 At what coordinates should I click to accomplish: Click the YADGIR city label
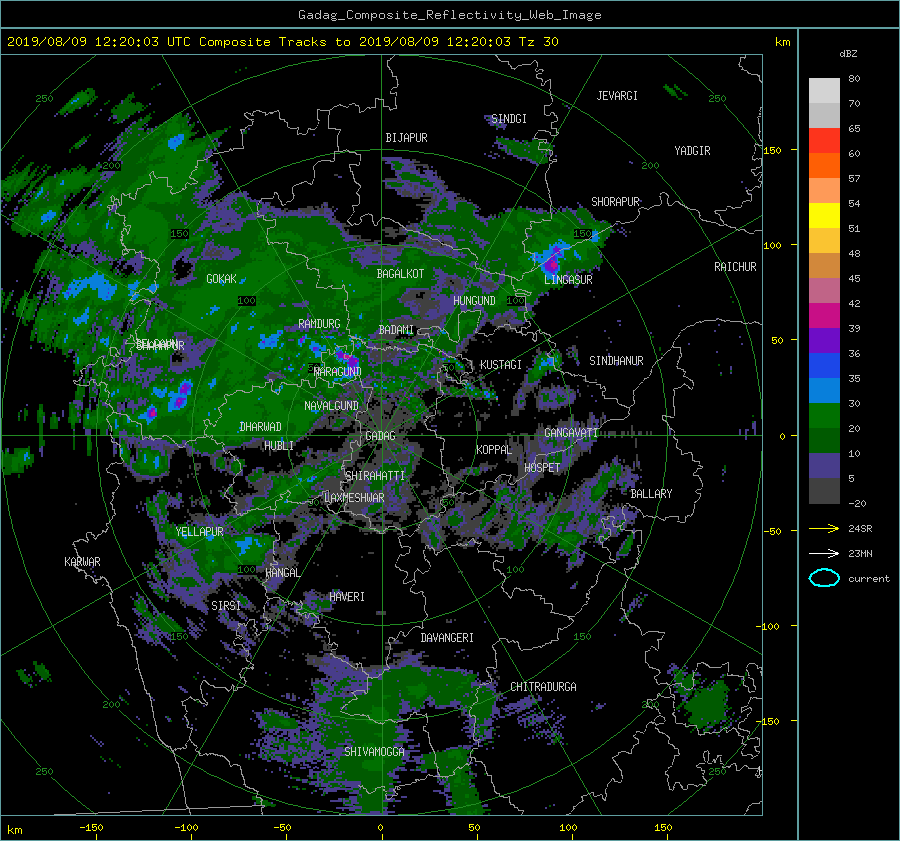pos(692,151)
